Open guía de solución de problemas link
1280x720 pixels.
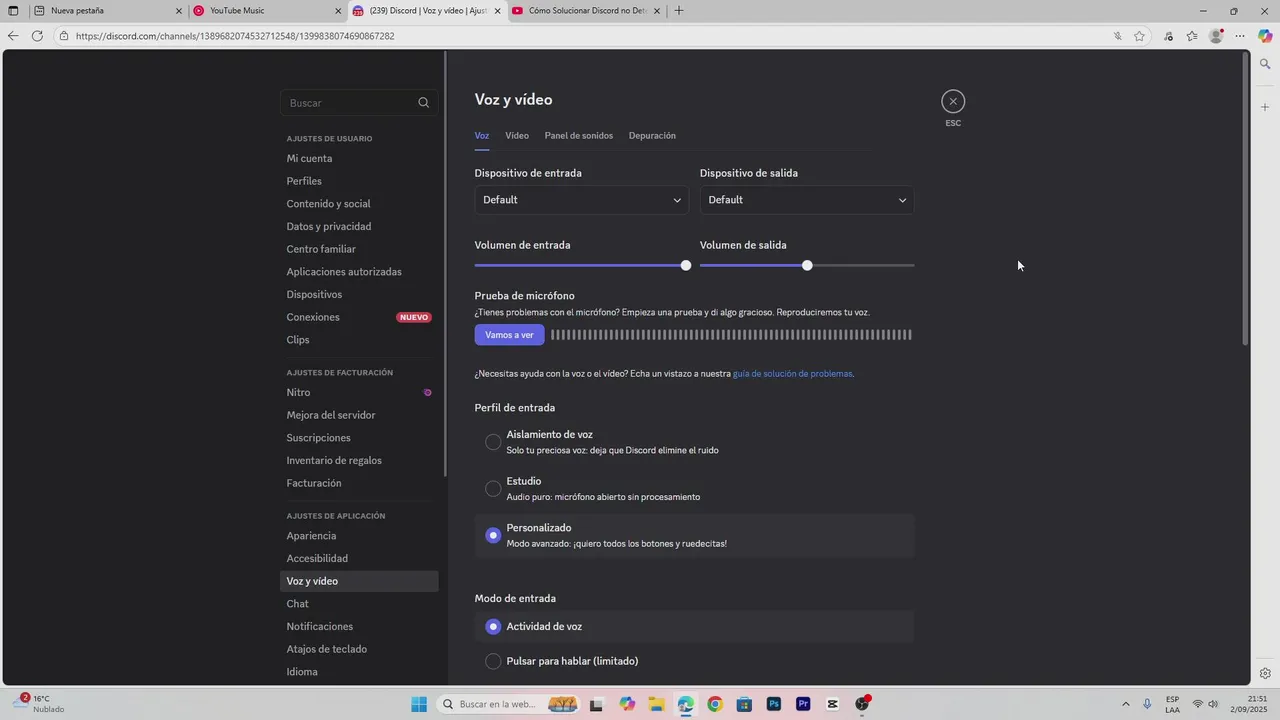[x=793, y=374]
